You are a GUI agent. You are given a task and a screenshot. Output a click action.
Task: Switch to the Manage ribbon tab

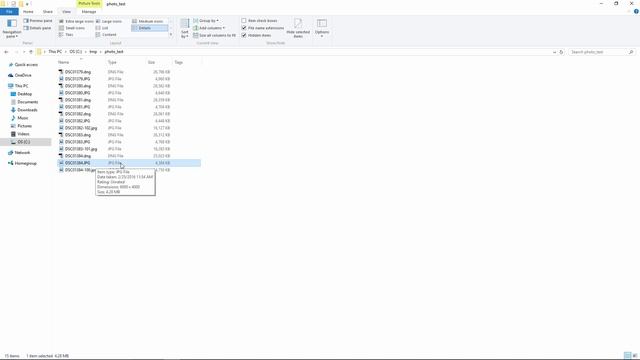click(89, 12)
